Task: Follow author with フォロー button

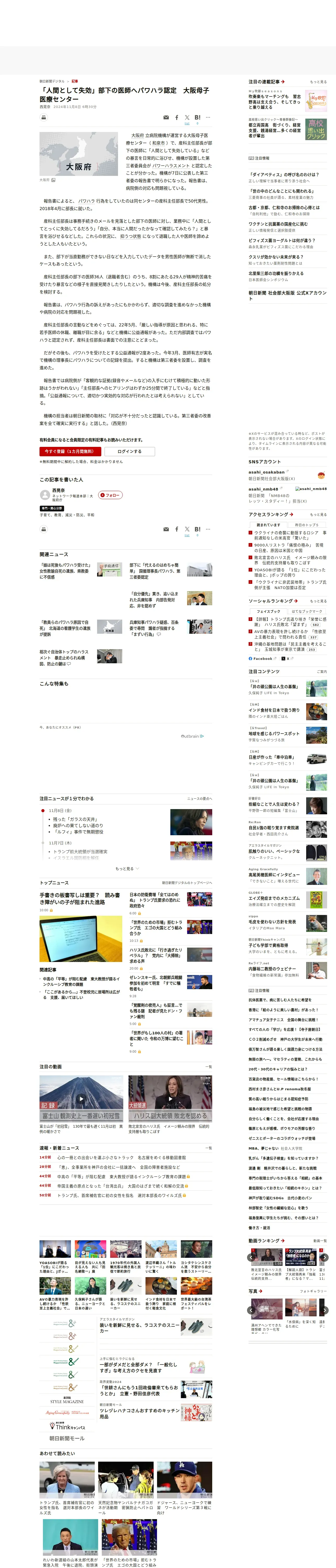Action: point(110,495)
